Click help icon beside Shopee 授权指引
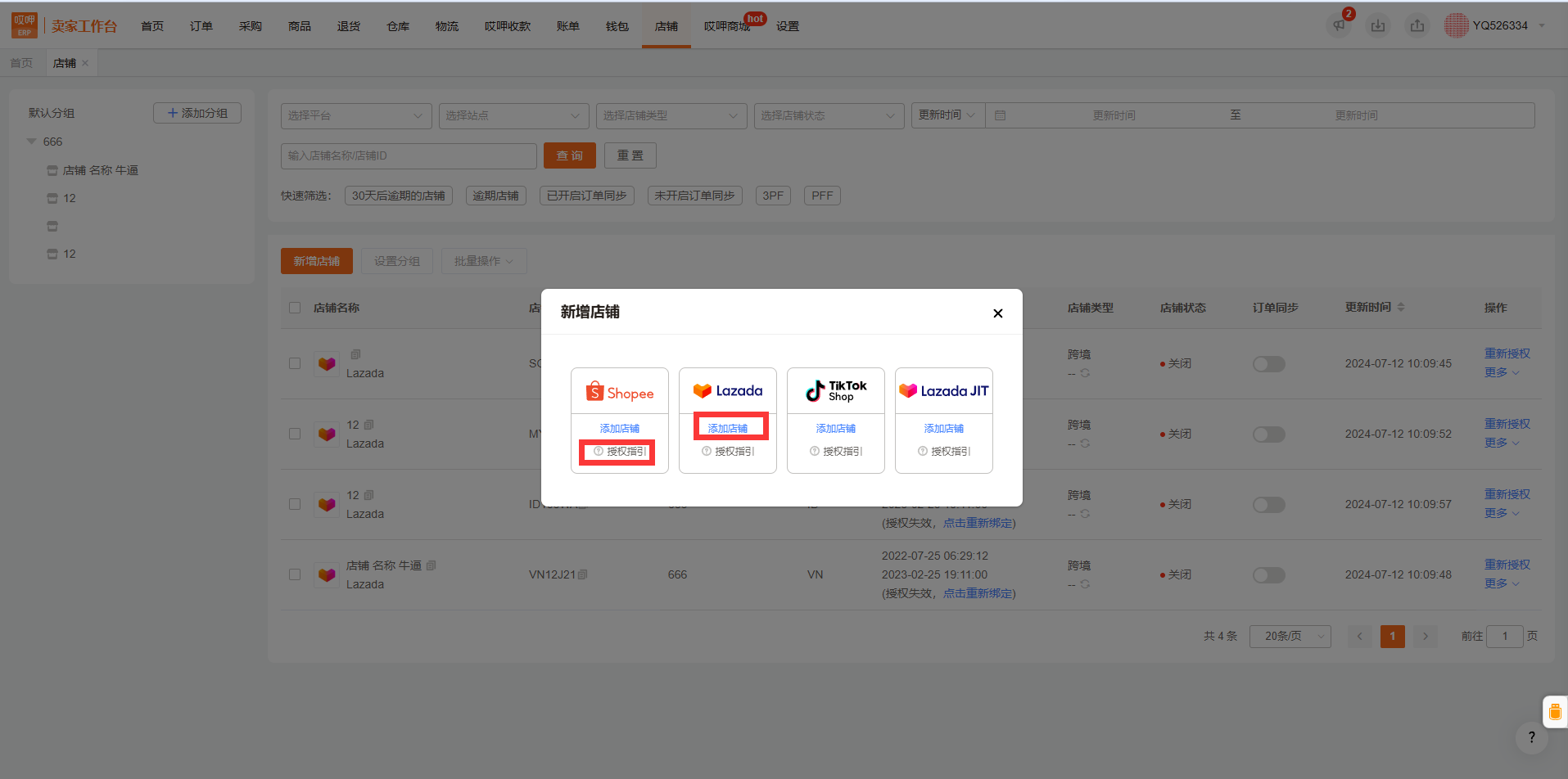 (x=599, y=451)
